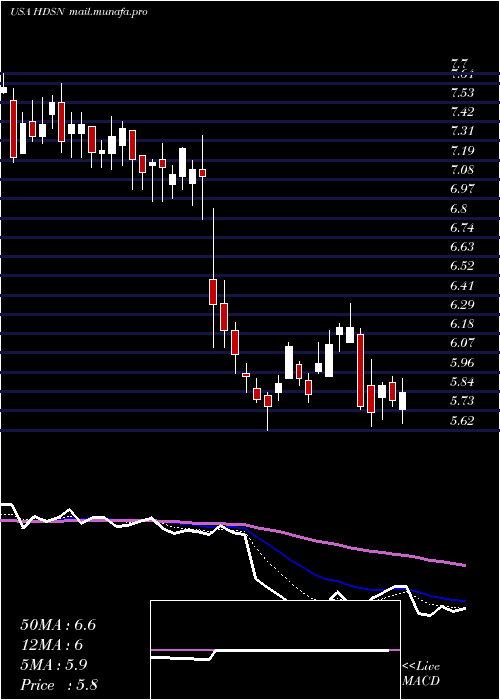Click the 7.31 price axis label
Viewport: 500px width, 700px height.
tap(462, 131)
